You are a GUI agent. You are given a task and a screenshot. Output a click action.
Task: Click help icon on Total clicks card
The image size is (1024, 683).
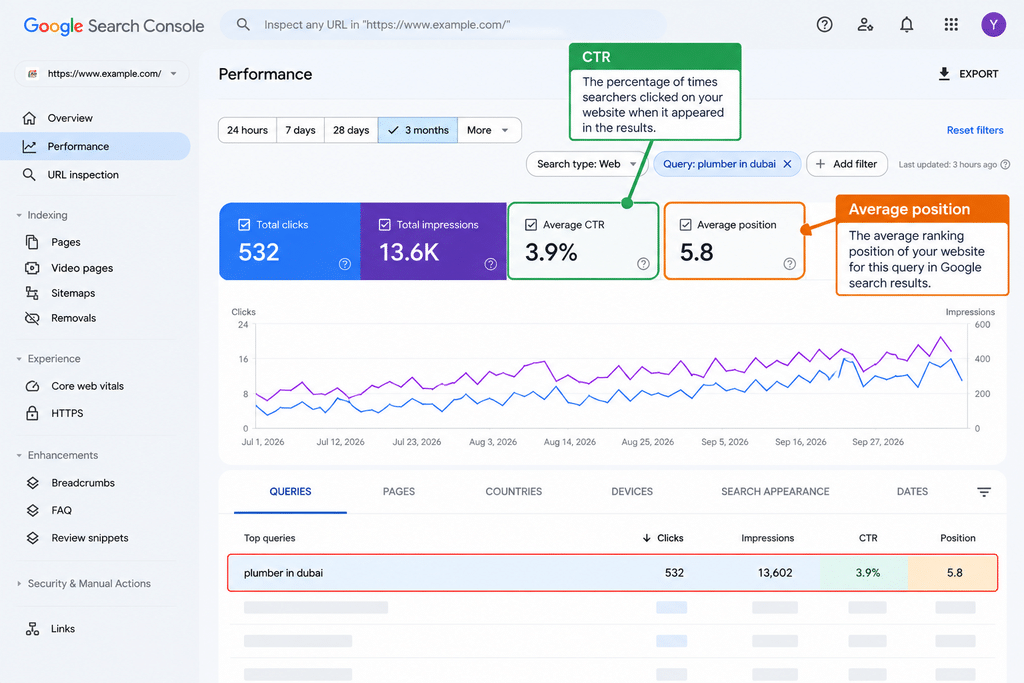tap(345, 264)
